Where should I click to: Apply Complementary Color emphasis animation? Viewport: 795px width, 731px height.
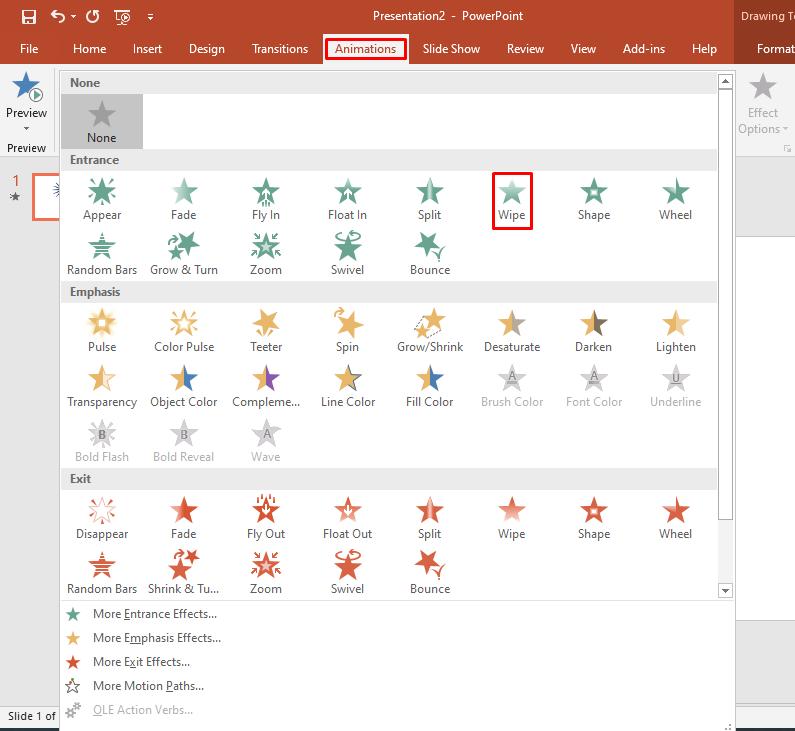pos(266,387)
